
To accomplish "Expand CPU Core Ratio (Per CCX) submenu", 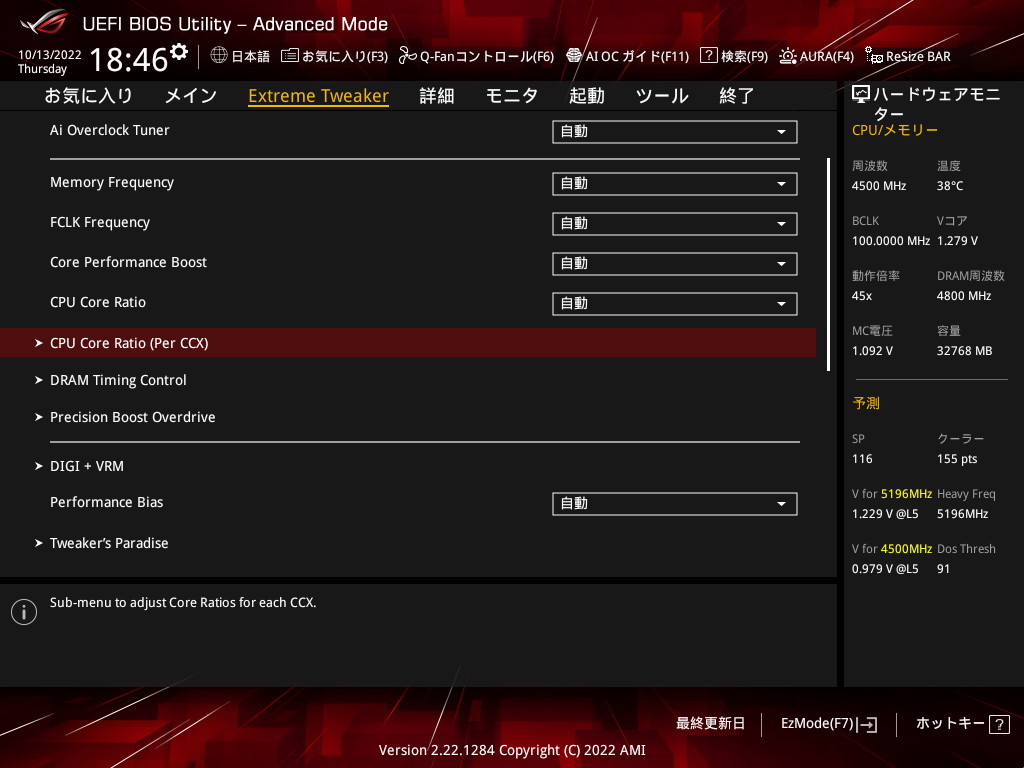I will [408, 343].
